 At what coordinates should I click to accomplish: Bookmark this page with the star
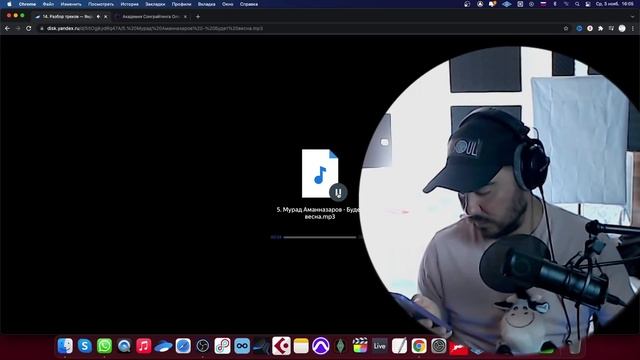566,29
